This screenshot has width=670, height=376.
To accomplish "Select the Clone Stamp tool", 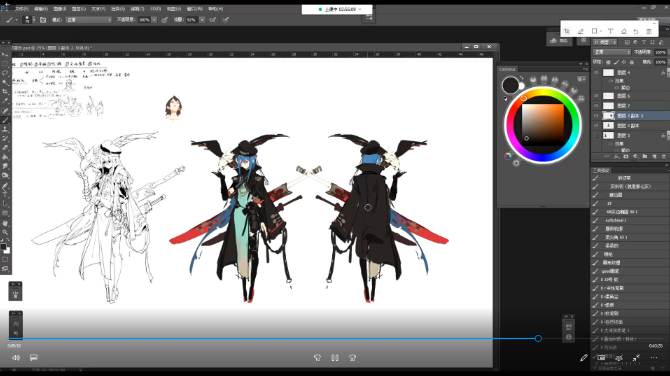I will point(5,129).
